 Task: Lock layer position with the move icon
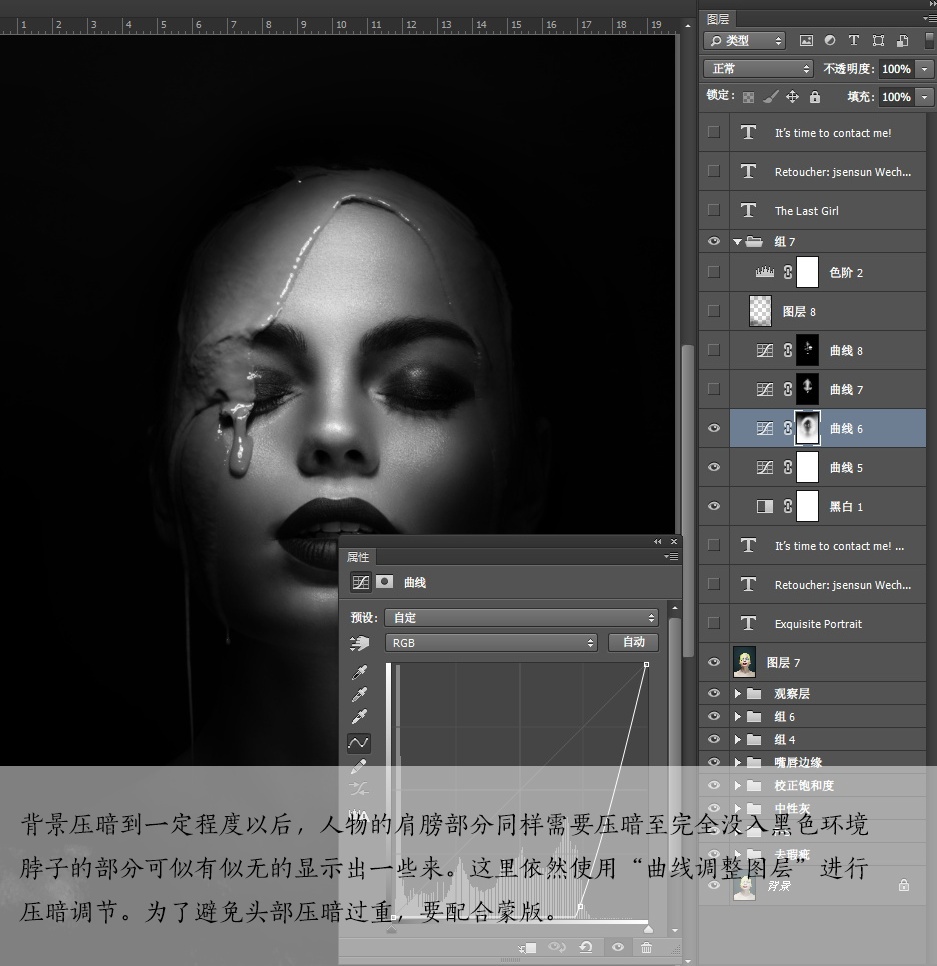coord(792,97)
